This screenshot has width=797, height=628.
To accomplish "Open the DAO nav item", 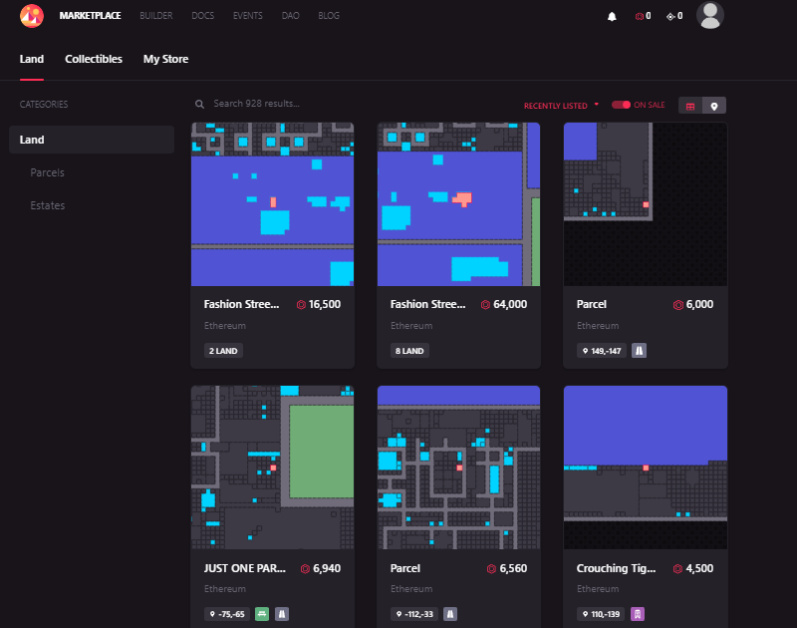I will tap(290, 16).
